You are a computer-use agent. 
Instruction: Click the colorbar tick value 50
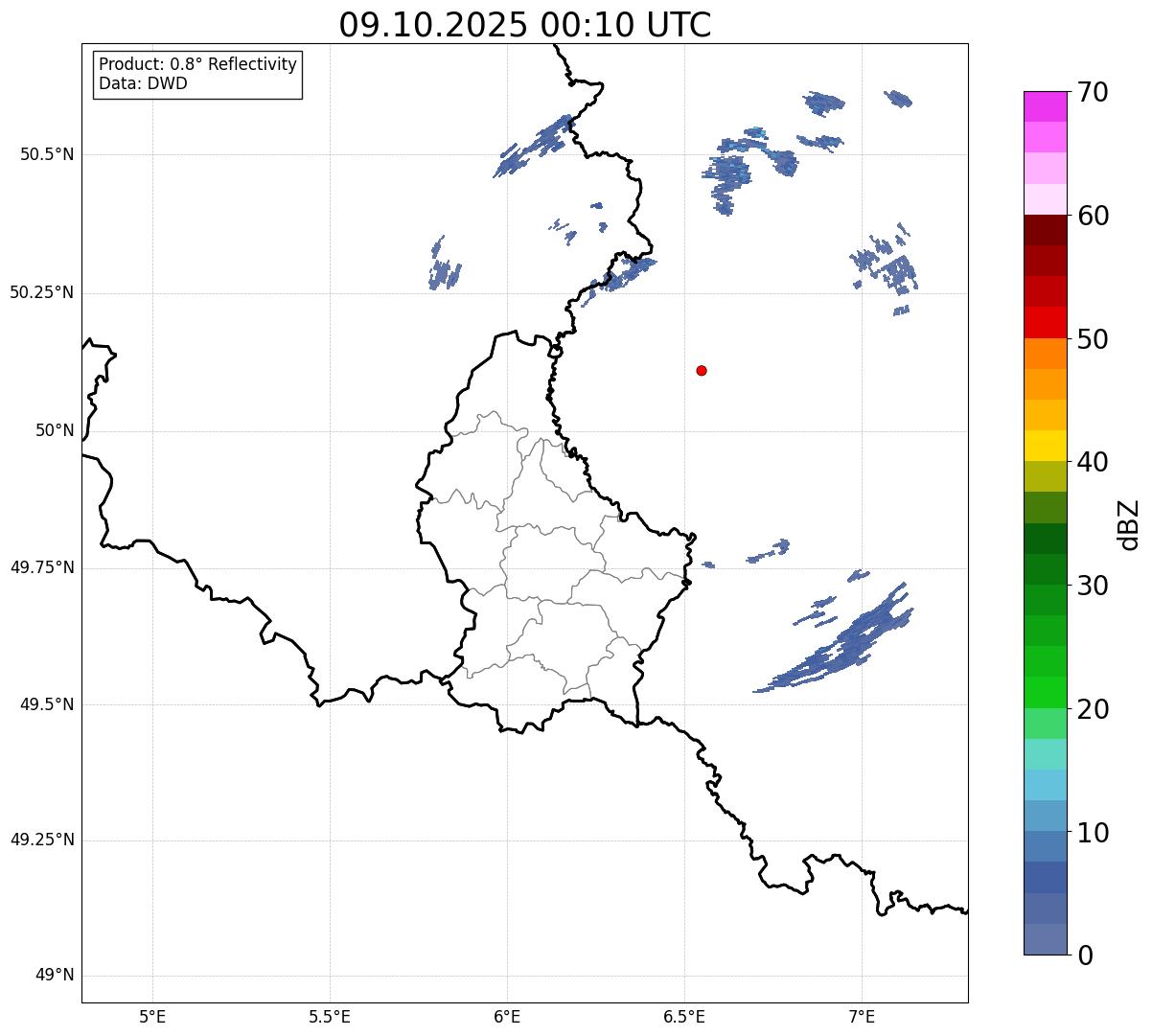pyautogui.click(x=1093, y=339)
